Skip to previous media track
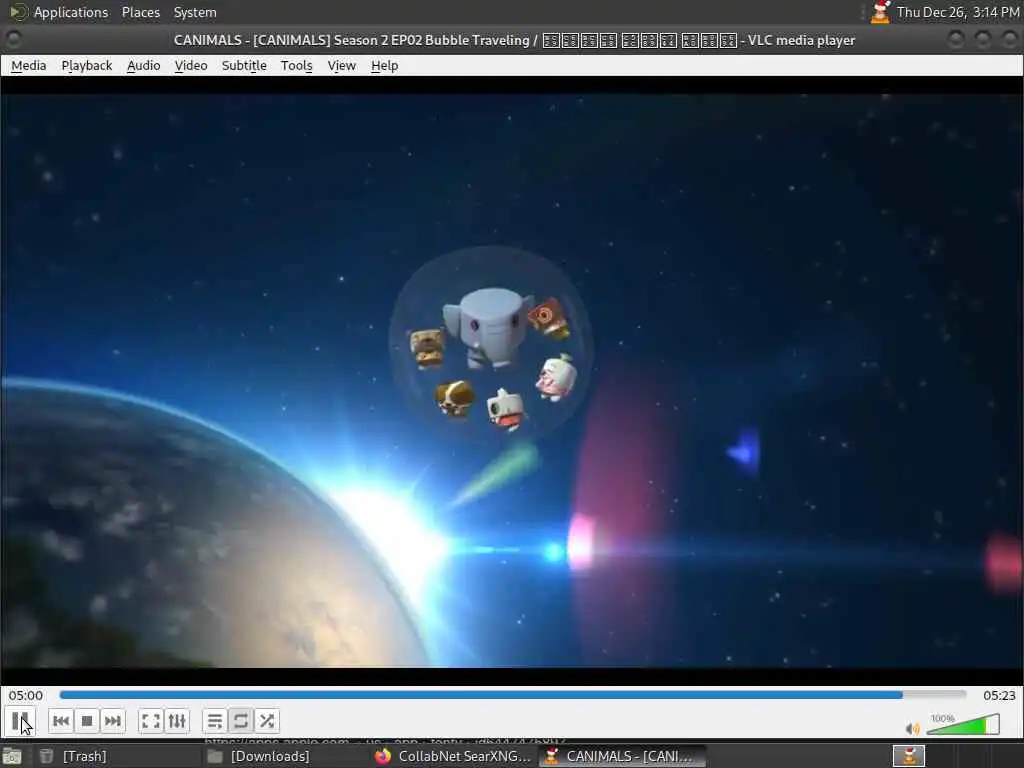The width and height of the screenshot is (1024, 768). click(61, 721)
